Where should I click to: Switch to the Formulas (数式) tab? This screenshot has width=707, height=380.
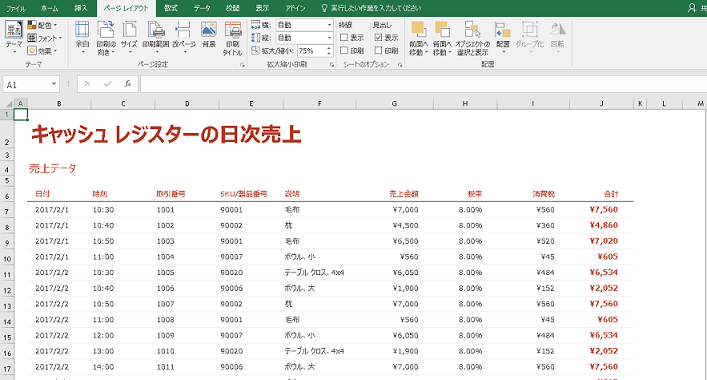(170, 8)
